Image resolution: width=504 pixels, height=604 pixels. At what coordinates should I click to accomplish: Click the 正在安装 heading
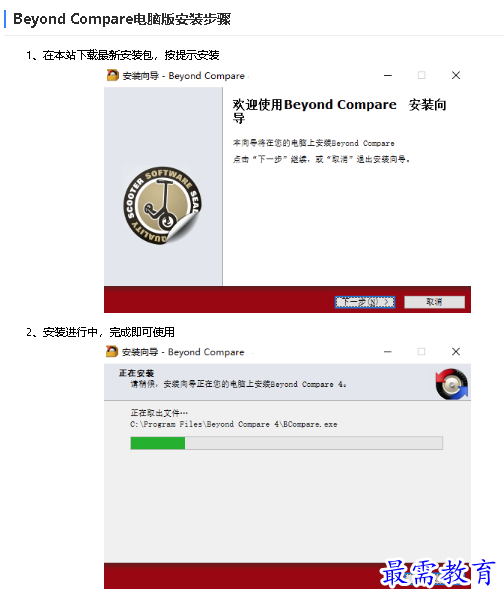tap(136, 373)
